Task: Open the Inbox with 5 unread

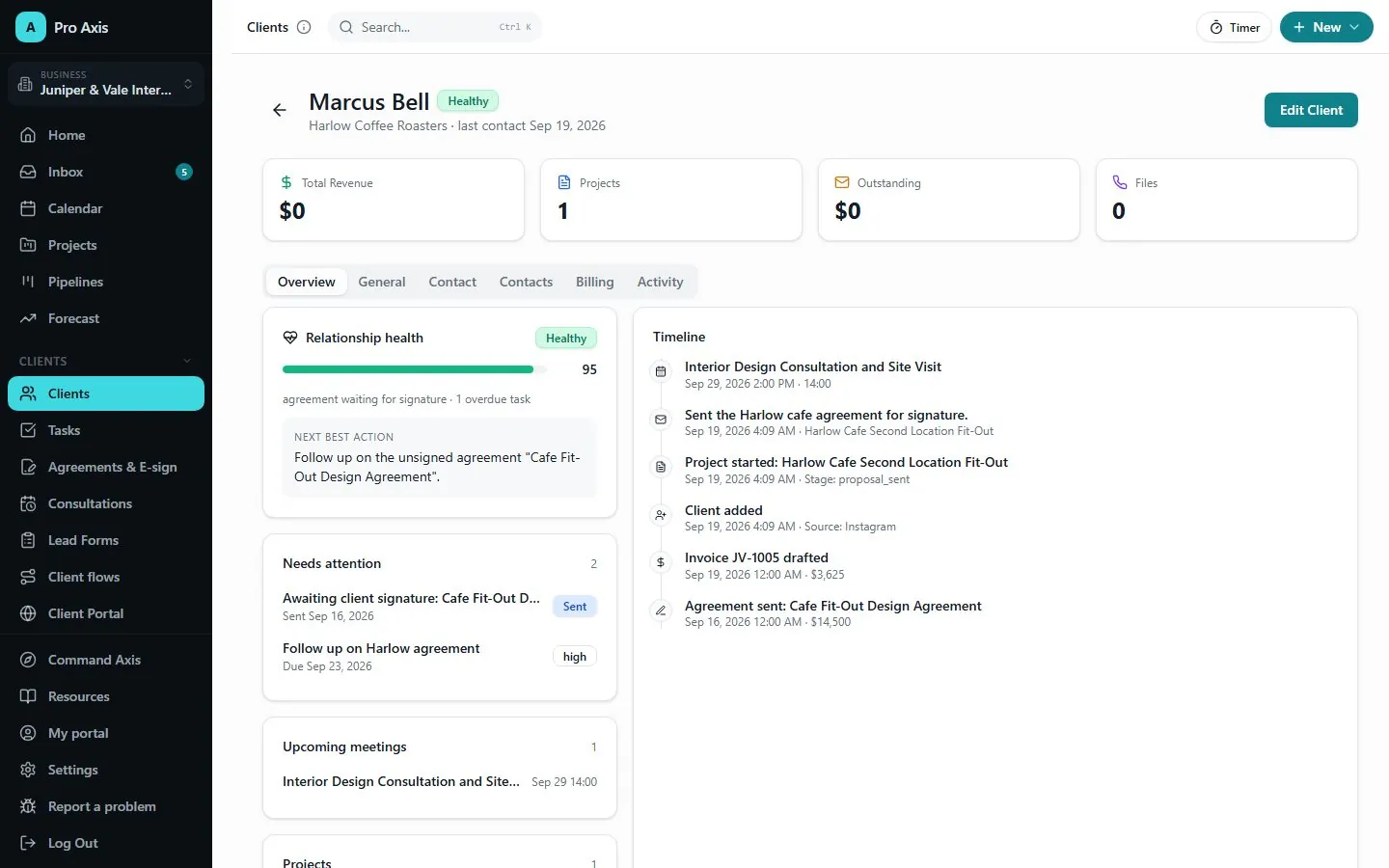Action: coord(106,172)
